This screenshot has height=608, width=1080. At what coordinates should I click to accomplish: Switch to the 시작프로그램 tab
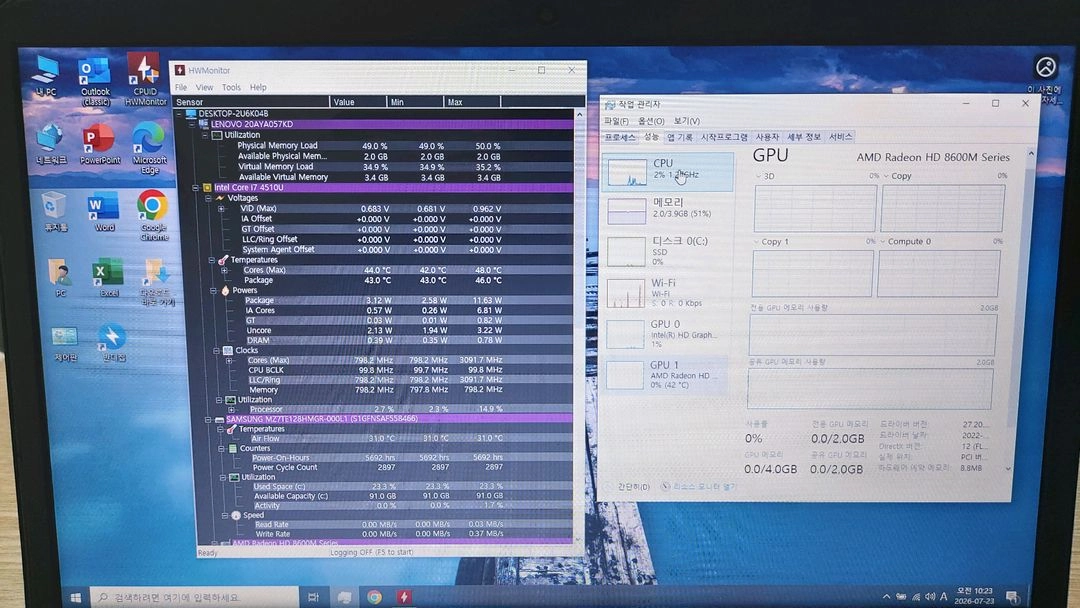[x=724, y=137]
